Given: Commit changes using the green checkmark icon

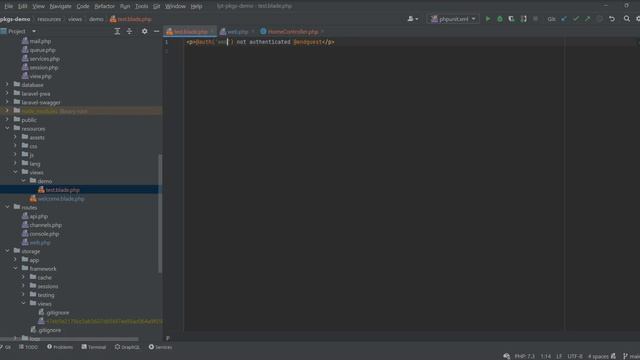Looking at the screenshot, I should tap(576, 19).
